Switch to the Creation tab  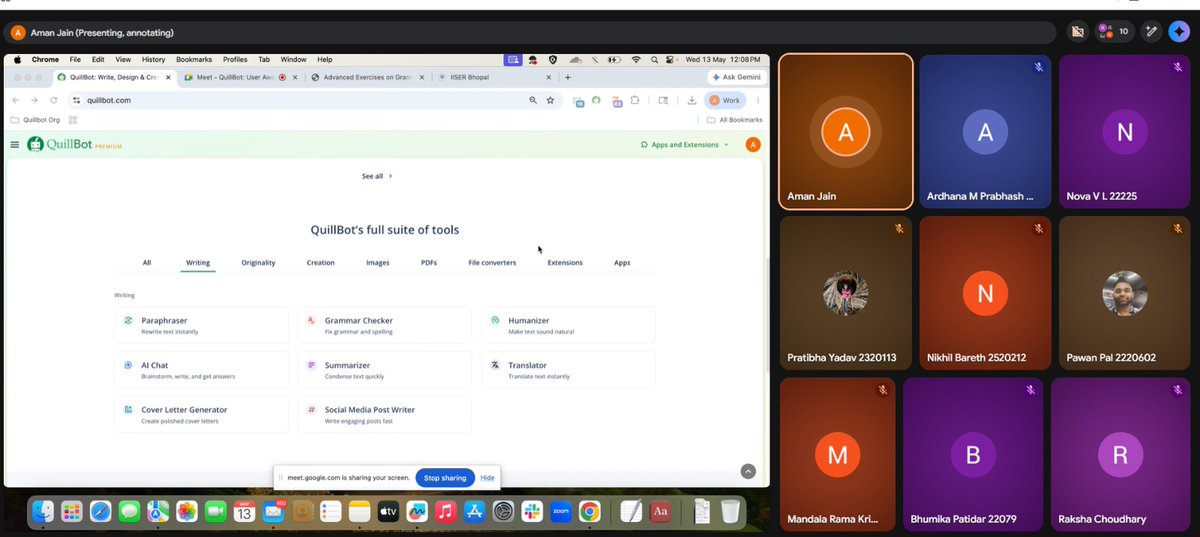point(321,263)
